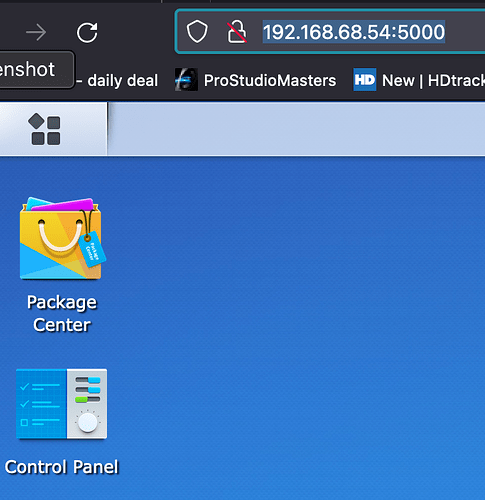Select the Package Center text label
This screenshot has width=485, height=500.
point(62,313)
